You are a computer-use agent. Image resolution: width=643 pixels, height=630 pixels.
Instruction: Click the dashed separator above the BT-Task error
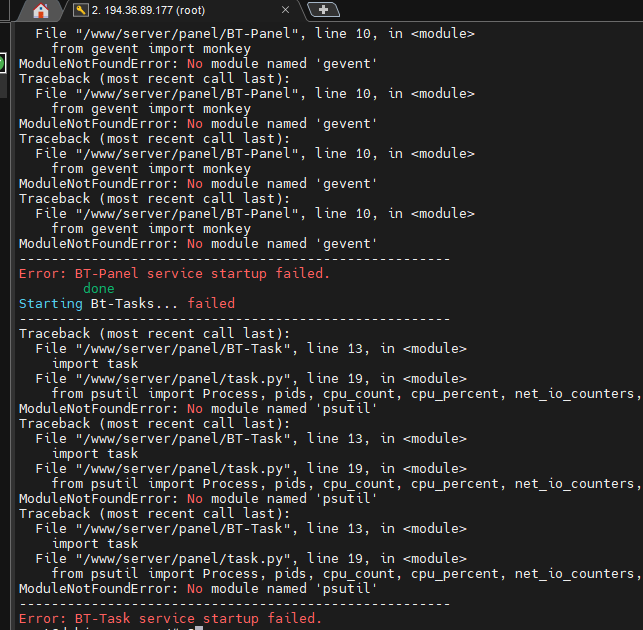tap(234, 604)
